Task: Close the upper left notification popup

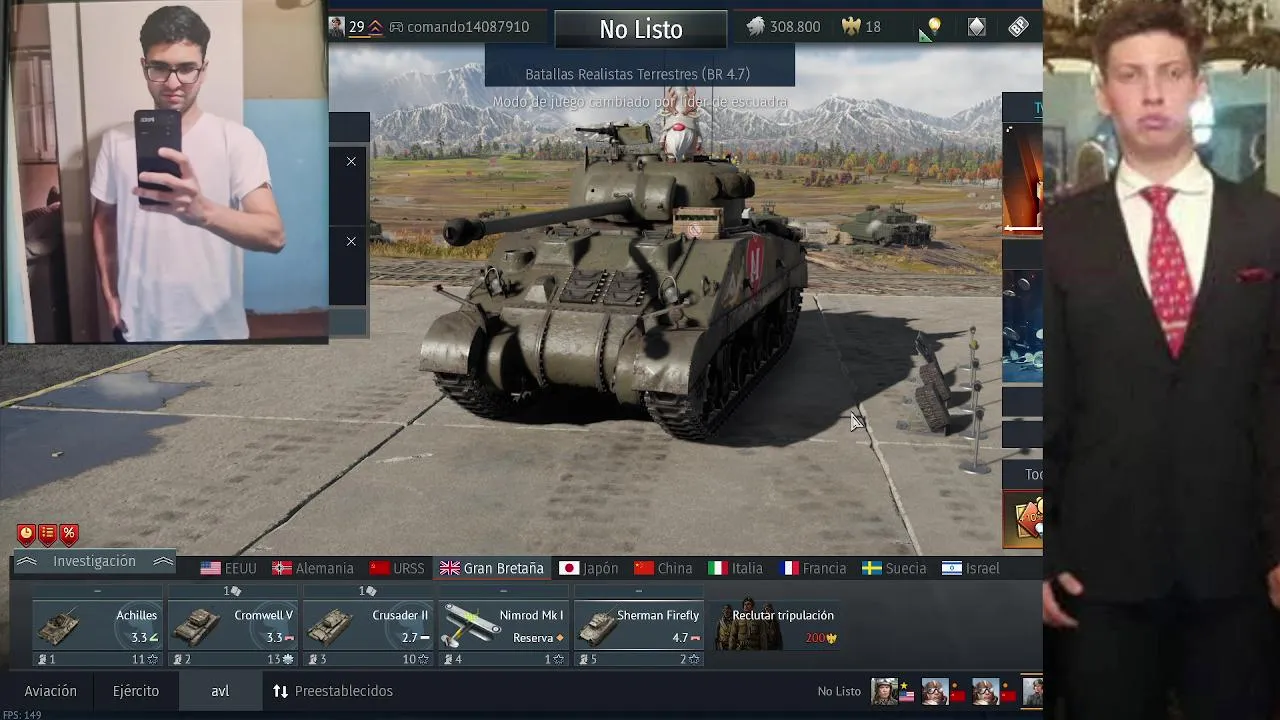Action: coord(351,161)
